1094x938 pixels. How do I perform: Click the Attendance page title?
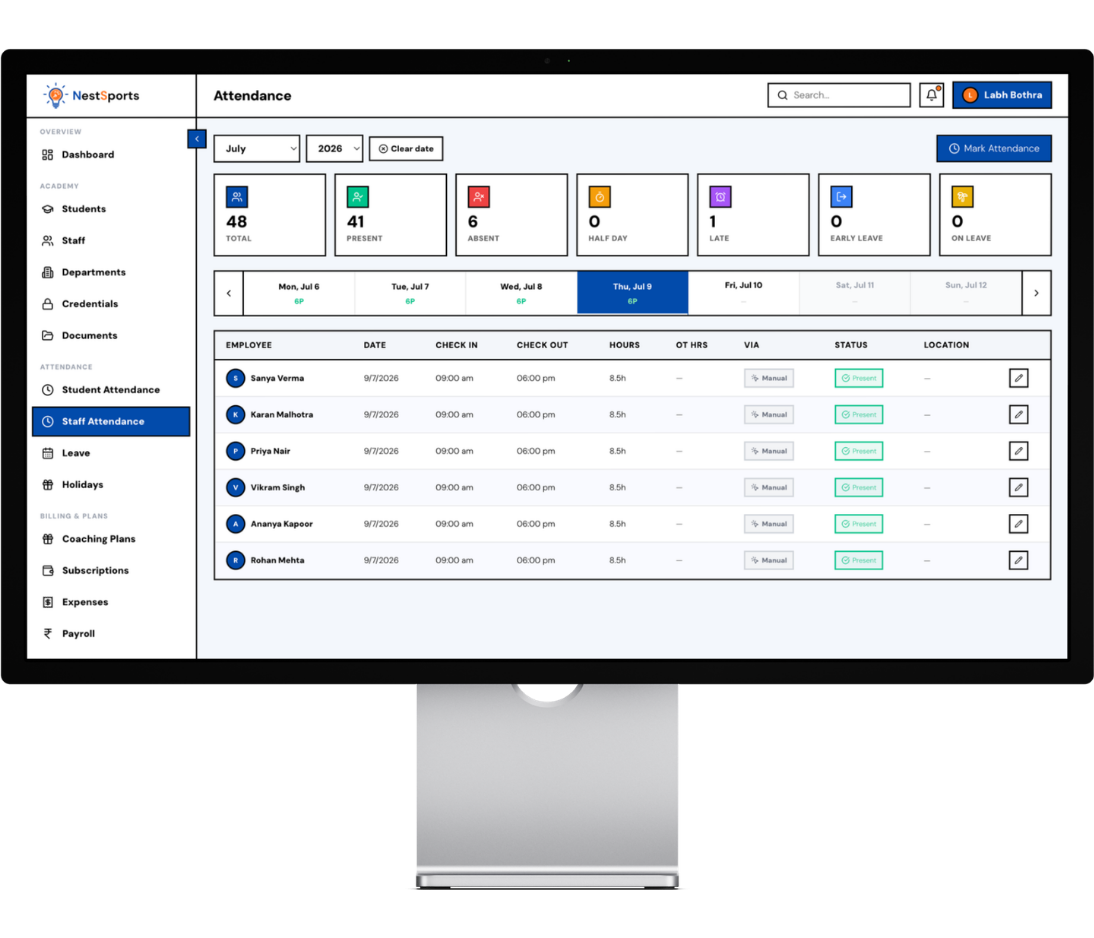[252, 96]
